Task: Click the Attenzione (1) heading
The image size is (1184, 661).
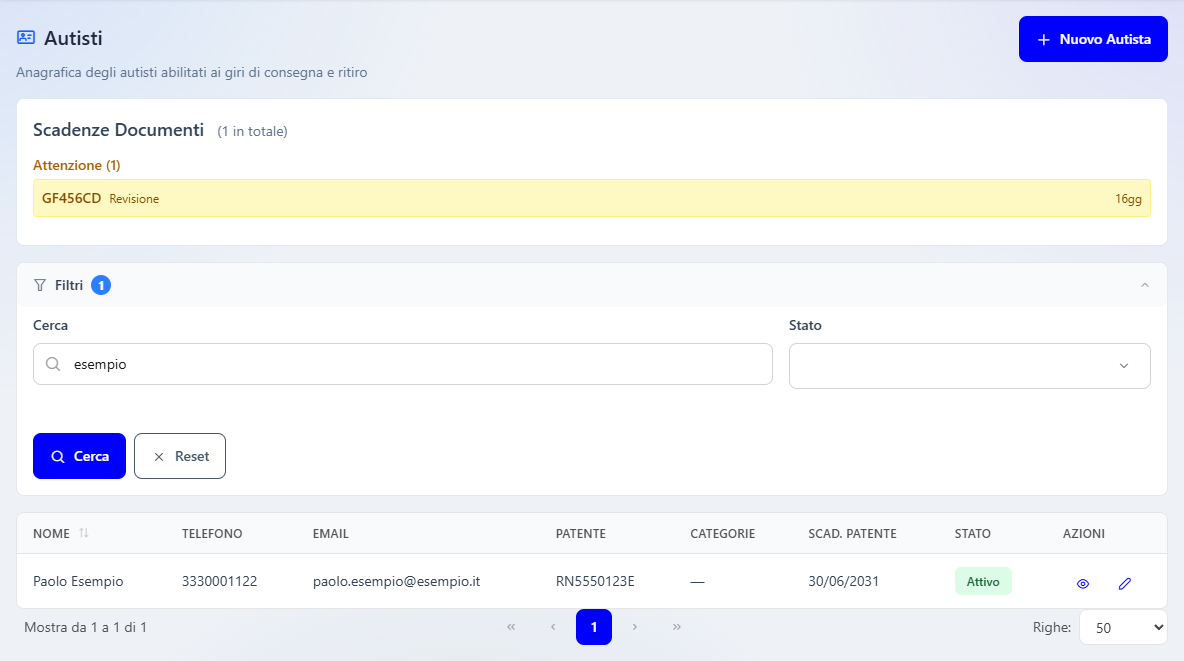Action: click(76, 165)
